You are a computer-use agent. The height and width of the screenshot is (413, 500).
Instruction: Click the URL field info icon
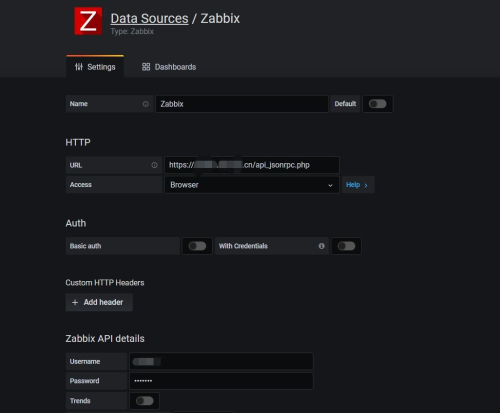tap(154, 165)
